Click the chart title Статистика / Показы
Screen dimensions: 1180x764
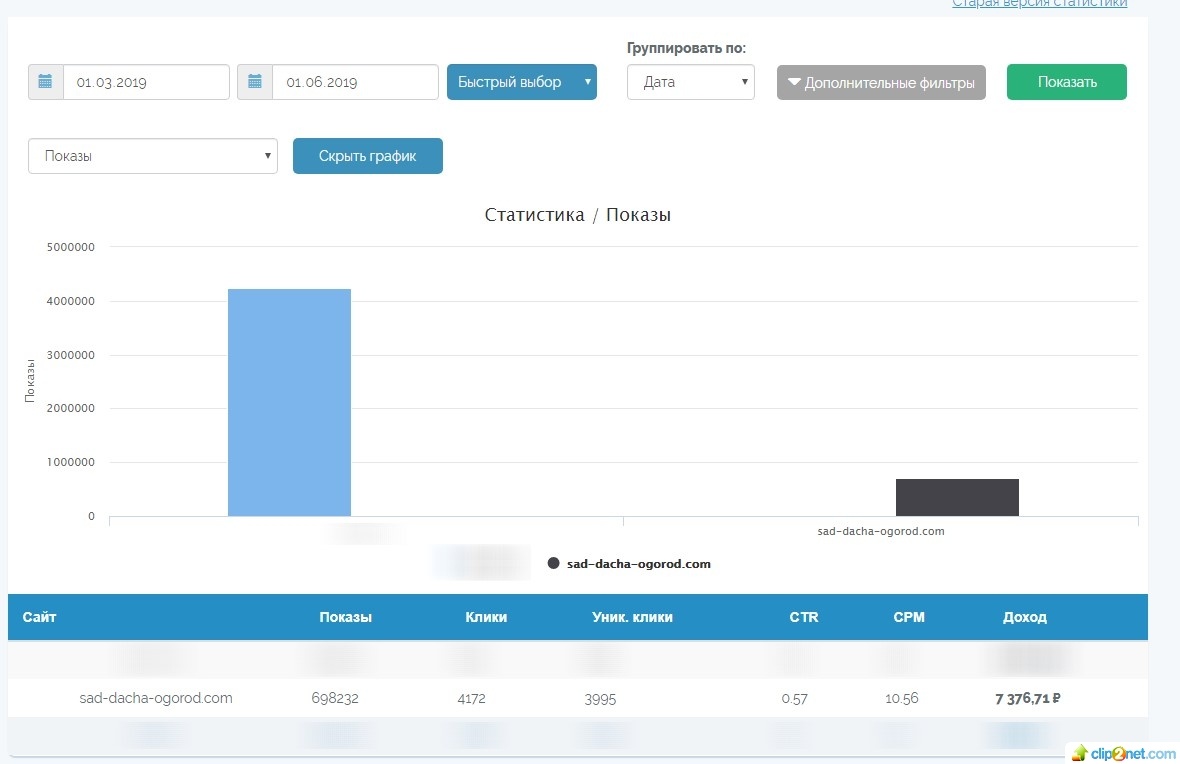(577, 215)
